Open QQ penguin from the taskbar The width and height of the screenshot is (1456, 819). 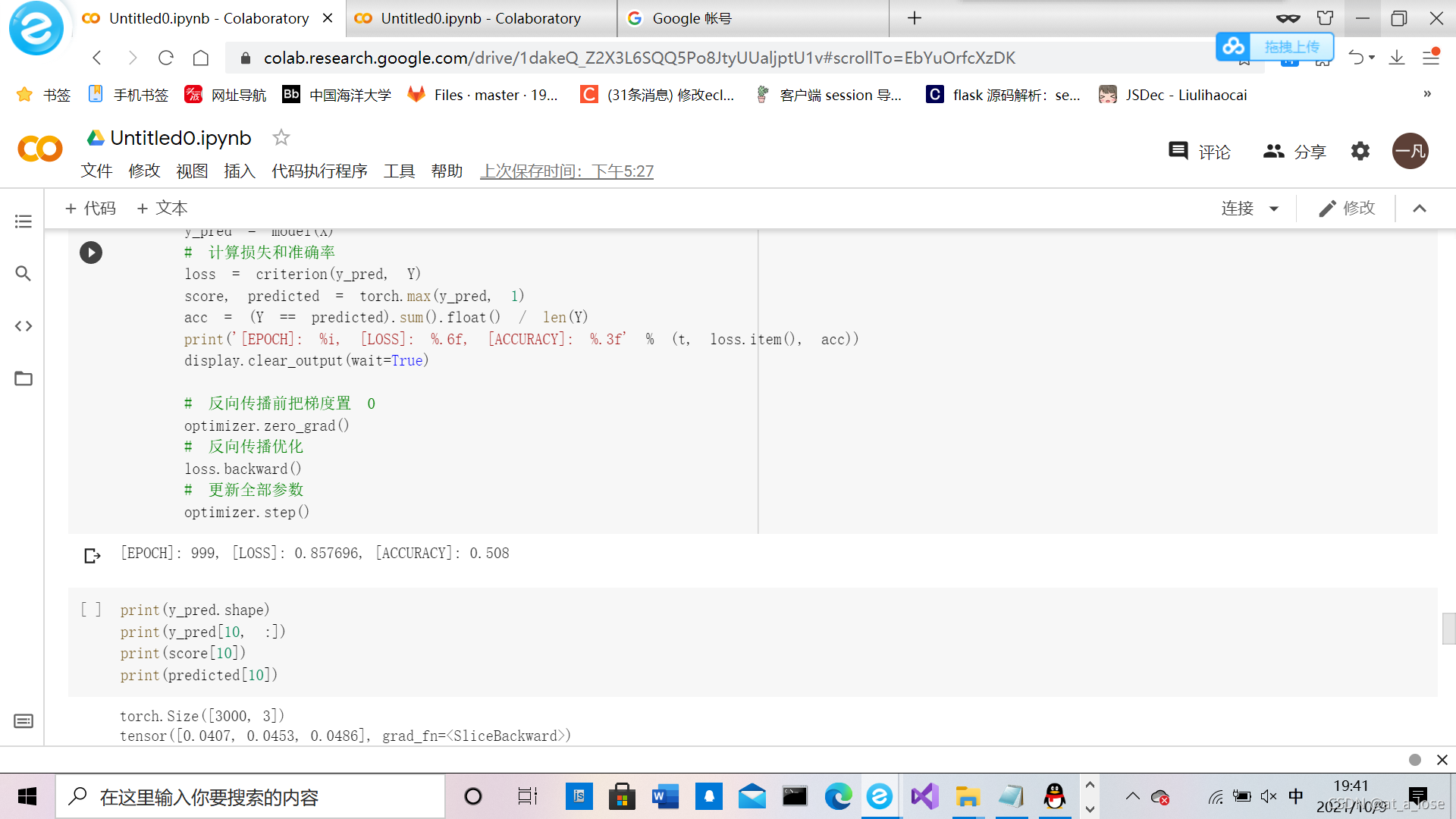click(1054, 796)
